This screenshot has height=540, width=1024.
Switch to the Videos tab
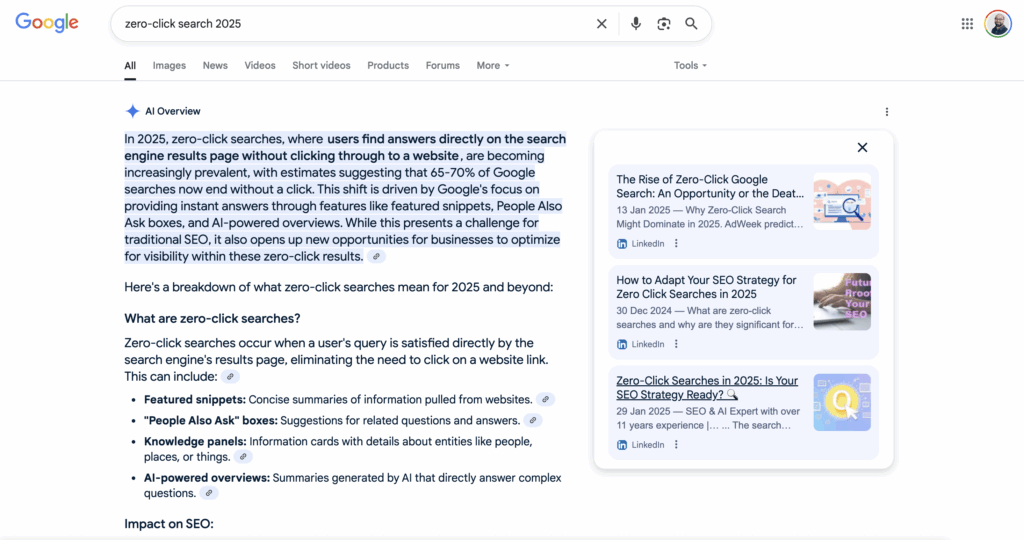point(260,65)
